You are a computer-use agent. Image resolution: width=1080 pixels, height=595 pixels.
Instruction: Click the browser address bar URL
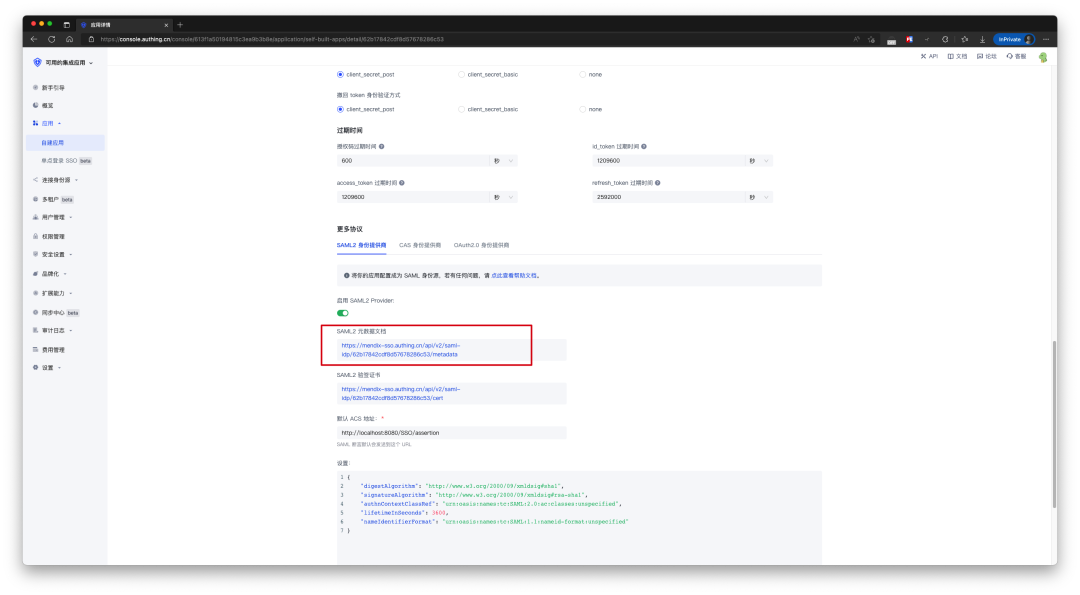tap(272, 39)
